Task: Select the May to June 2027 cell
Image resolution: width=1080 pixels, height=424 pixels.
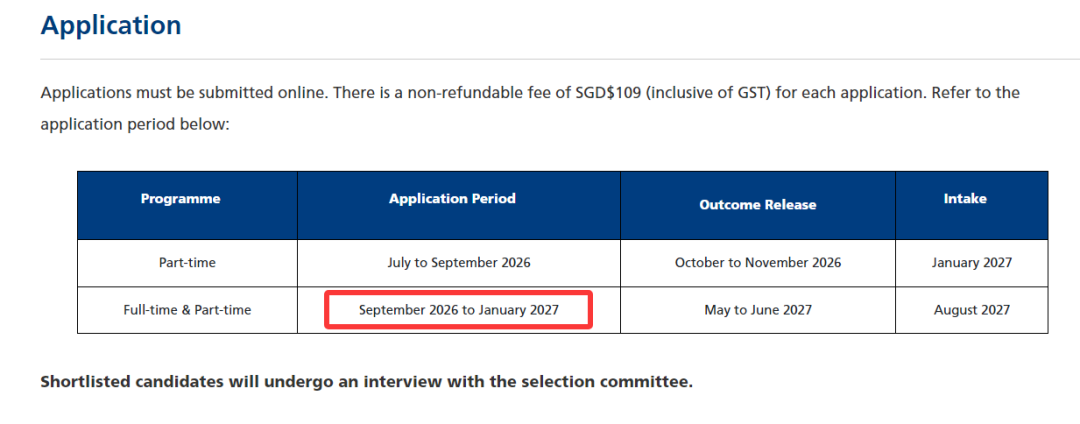Action: coord(757,310)
